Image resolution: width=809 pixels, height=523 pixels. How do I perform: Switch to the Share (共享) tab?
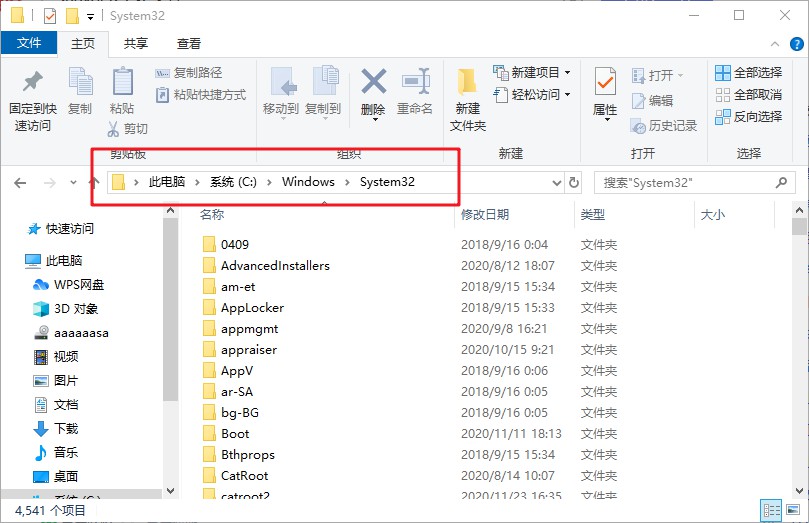pos(136,44)
